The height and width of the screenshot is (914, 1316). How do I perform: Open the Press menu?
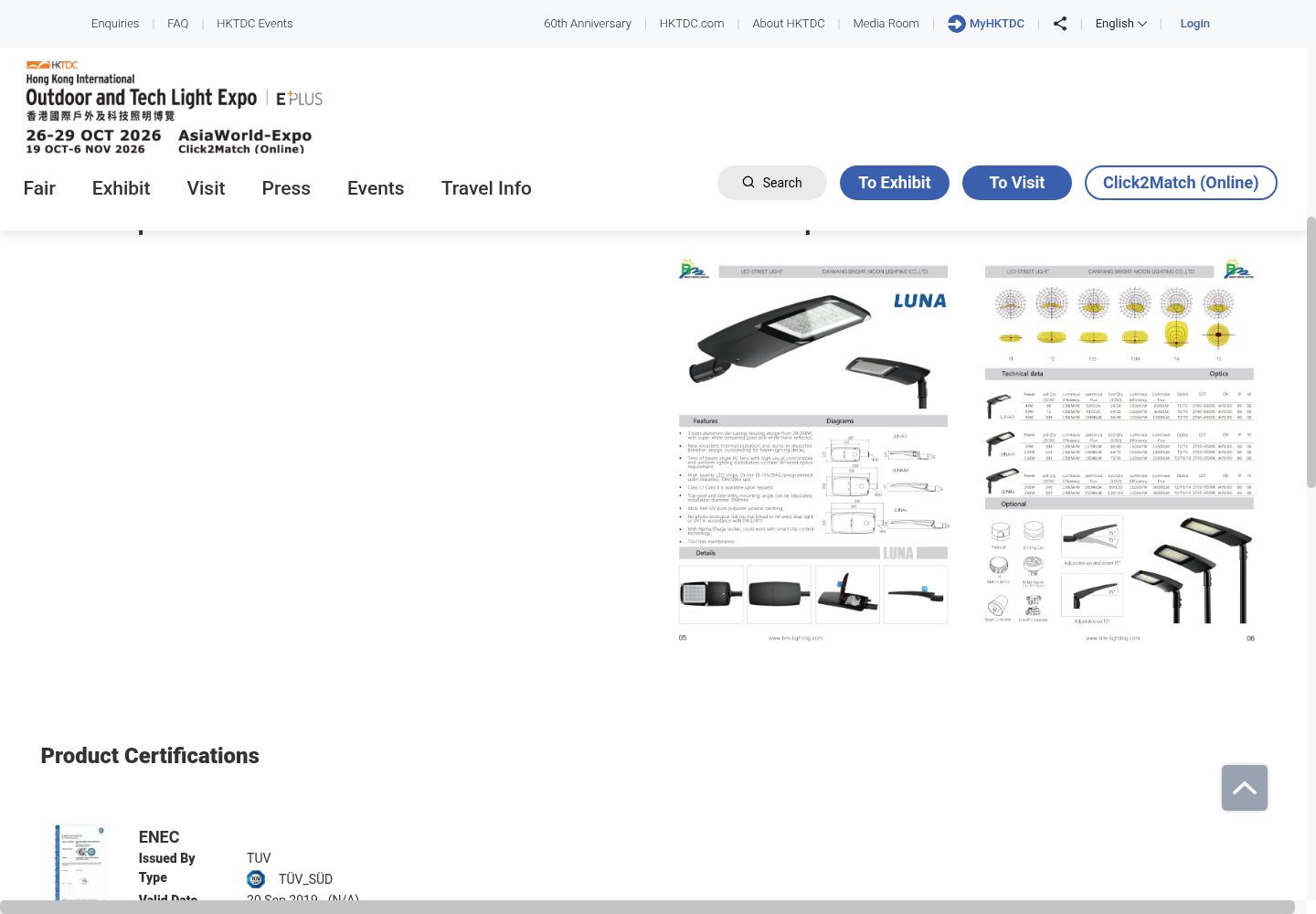click(x=286, y=188)
